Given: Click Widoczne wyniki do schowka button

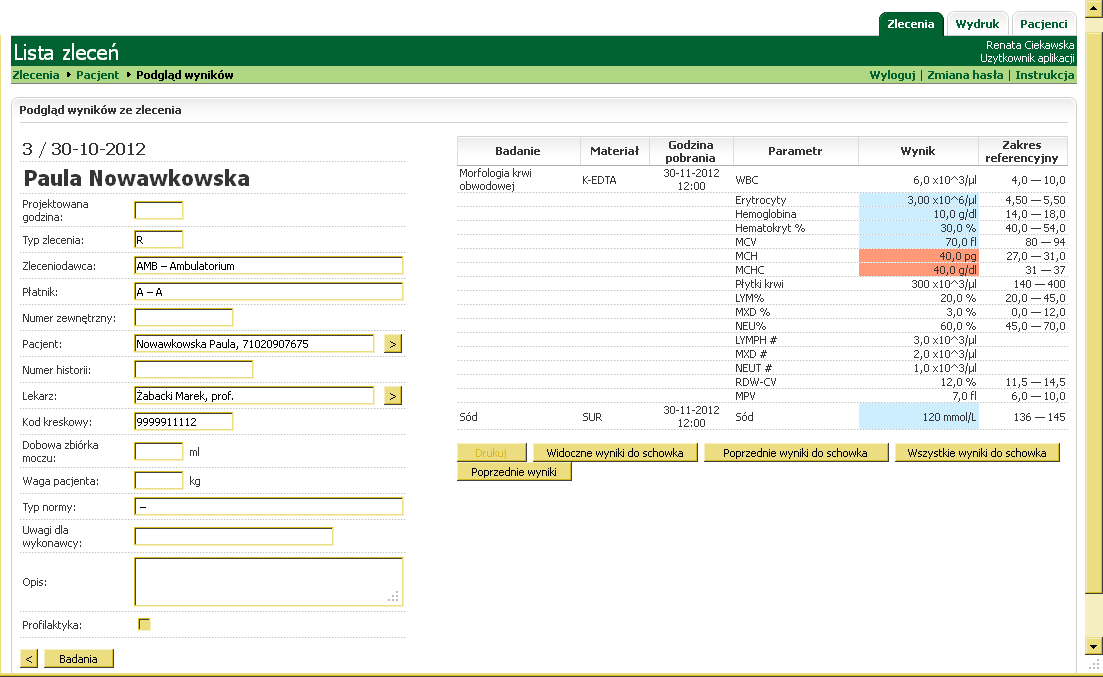Looking at the screenshot, I should click(x=615, y=453).
